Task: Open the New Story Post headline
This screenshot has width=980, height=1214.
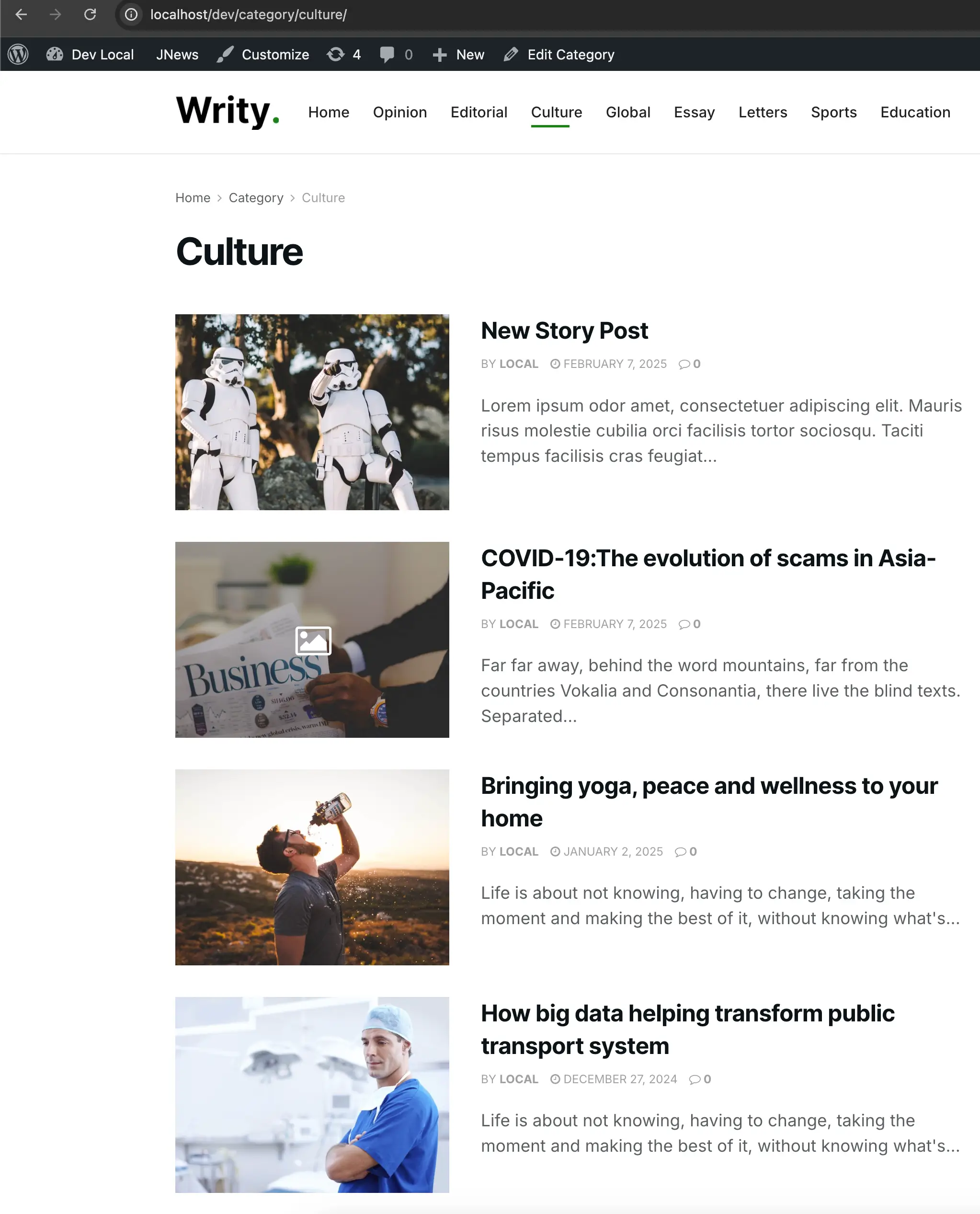Action: coord(564,331)
